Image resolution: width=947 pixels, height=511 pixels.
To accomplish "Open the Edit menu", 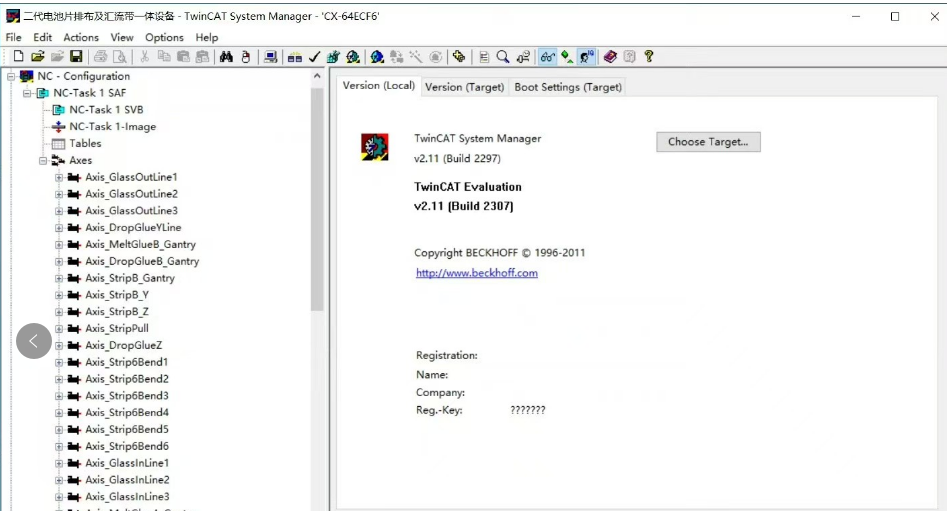I will [42, 37].
